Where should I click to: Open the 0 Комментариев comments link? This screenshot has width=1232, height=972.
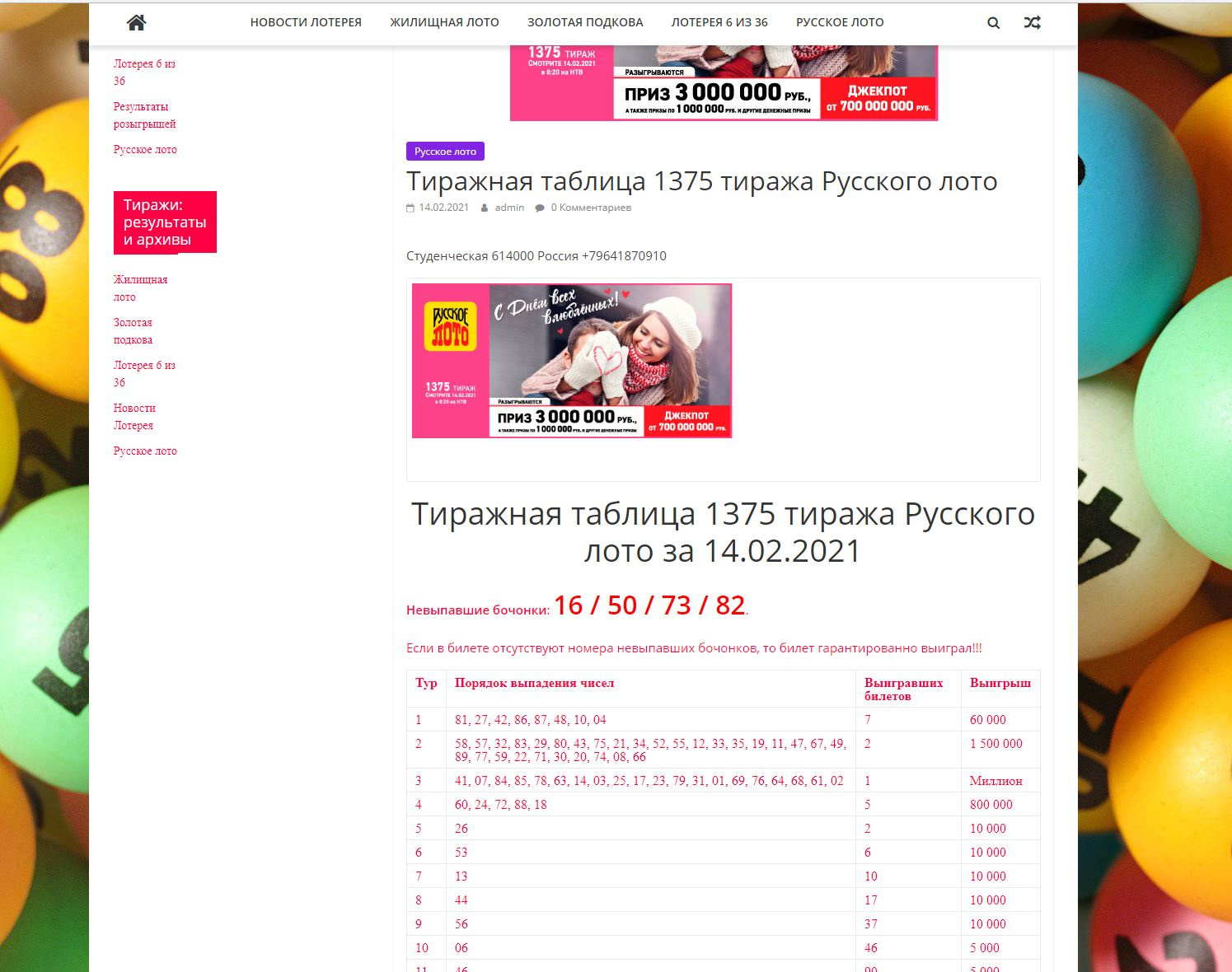pyautogui.click(x=591, y=208)
